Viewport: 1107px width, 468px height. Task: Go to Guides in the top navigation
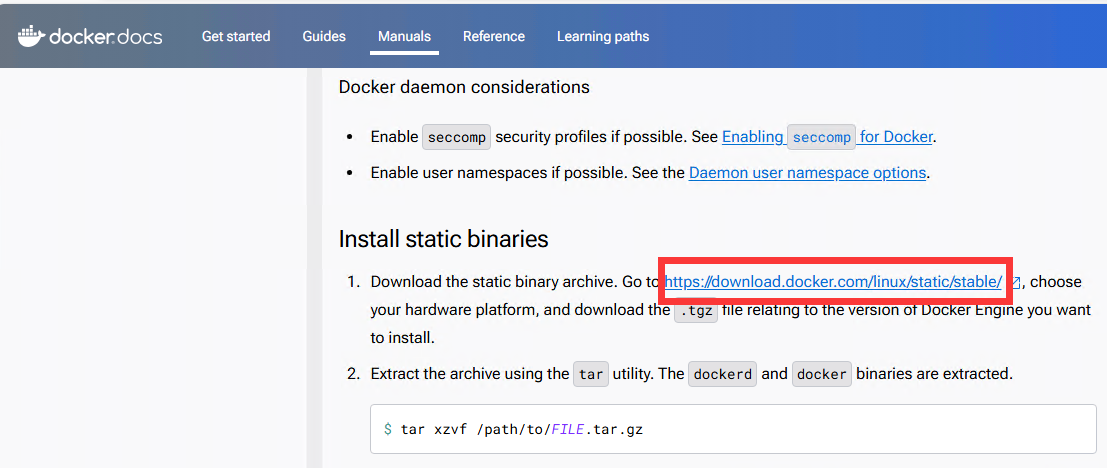point(324,36)
